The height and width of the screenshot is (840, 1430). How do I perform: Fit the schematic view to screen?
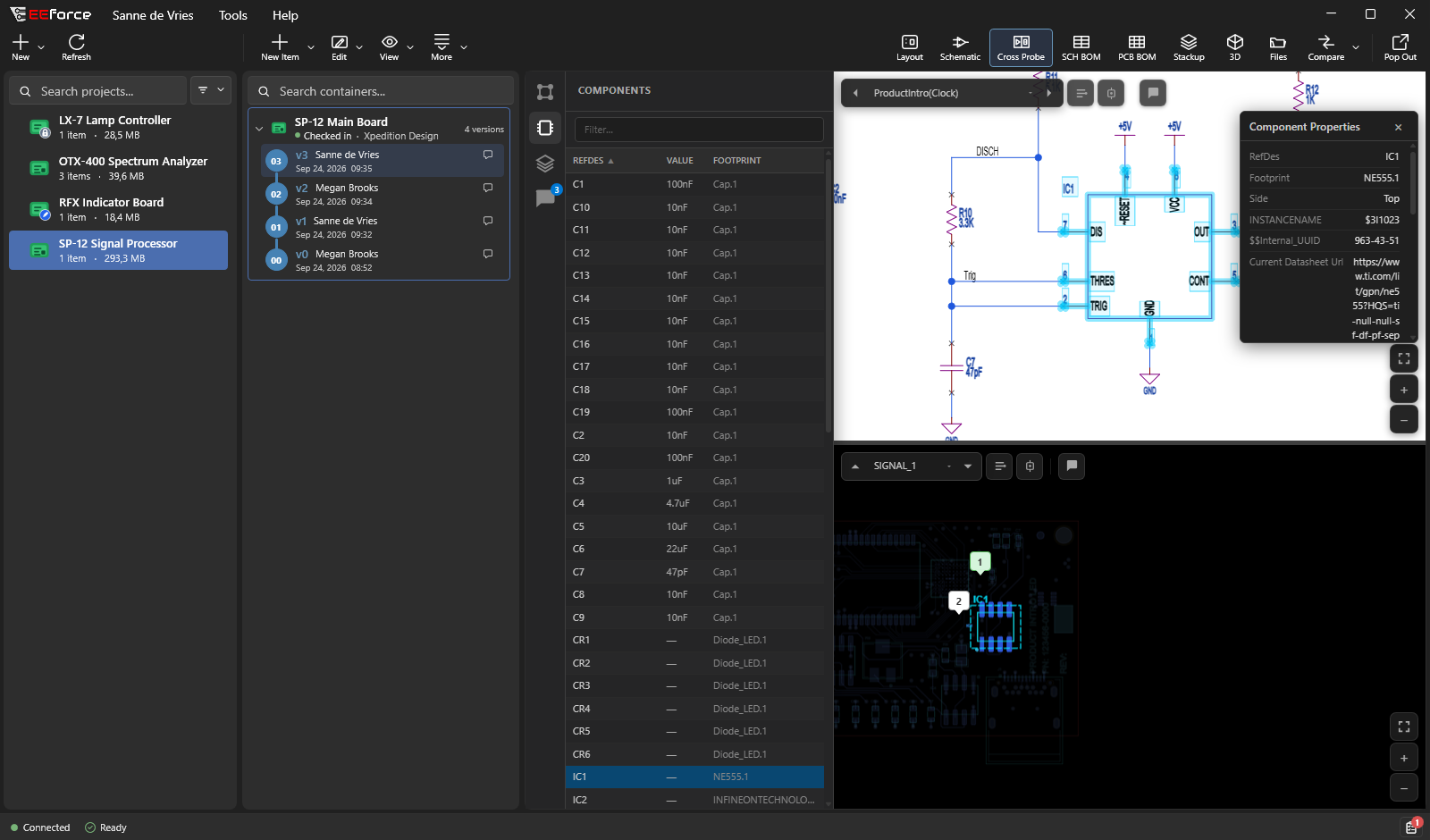(1403, 358)
